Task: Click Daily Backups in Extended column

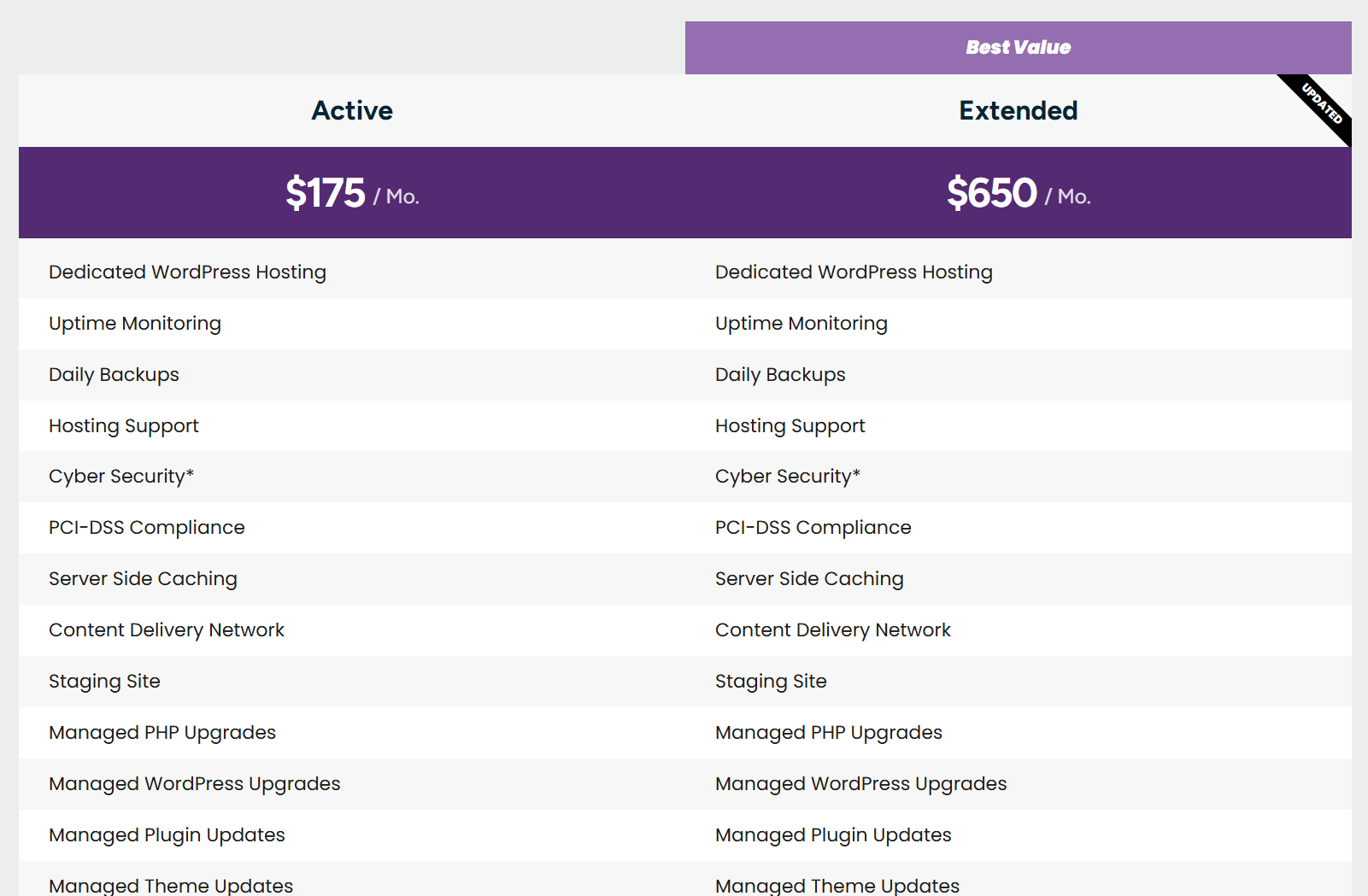Action: (x=780, y=374)
